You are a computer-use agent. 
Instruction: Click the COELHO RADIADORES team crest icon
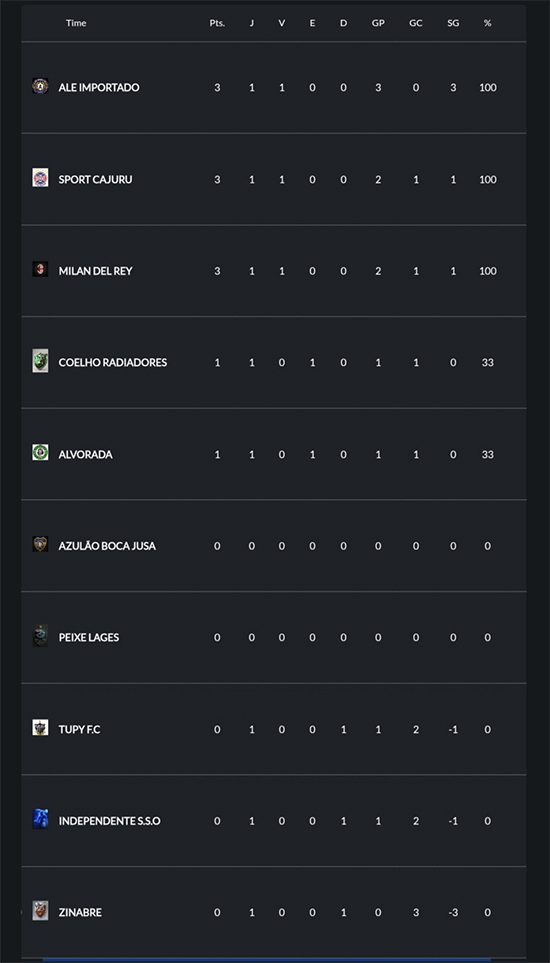pyautogui.click(x=40, y=361)
